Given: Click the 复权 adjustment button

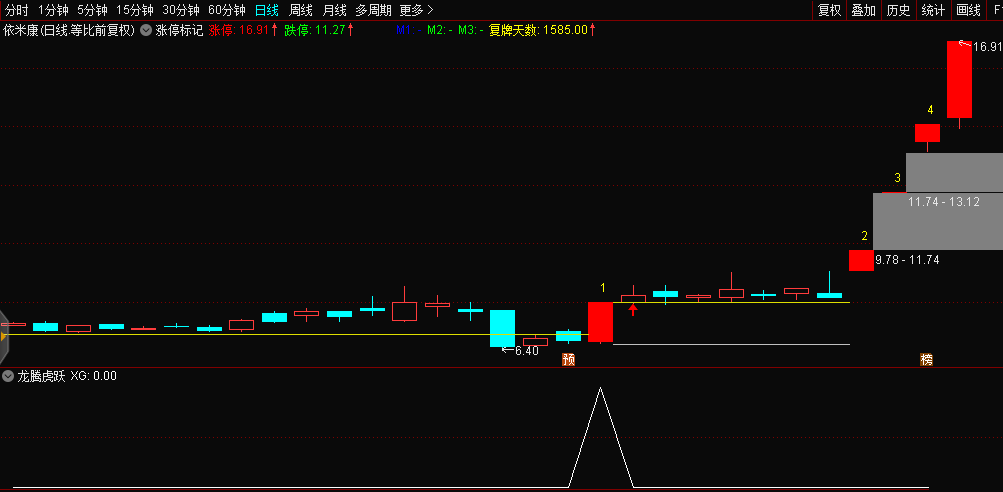Looking at the screenshot, I should click(830, 10).
